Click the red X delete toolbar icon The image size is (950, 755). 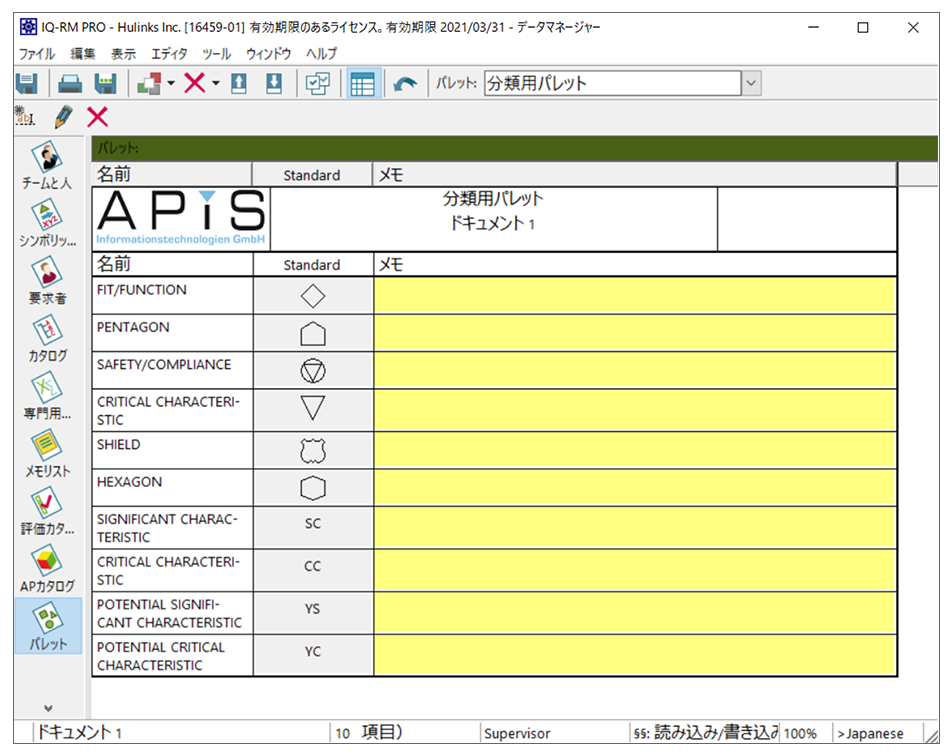194,83
